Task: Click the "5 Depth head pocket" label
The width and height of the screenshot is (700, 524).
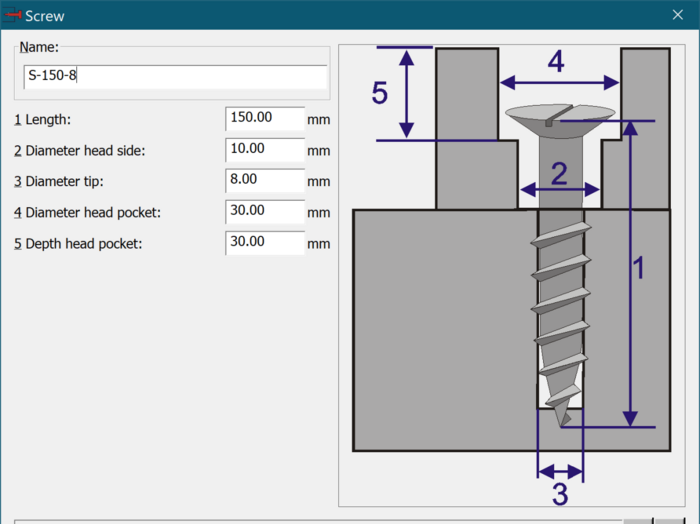Action: [78, 244]
